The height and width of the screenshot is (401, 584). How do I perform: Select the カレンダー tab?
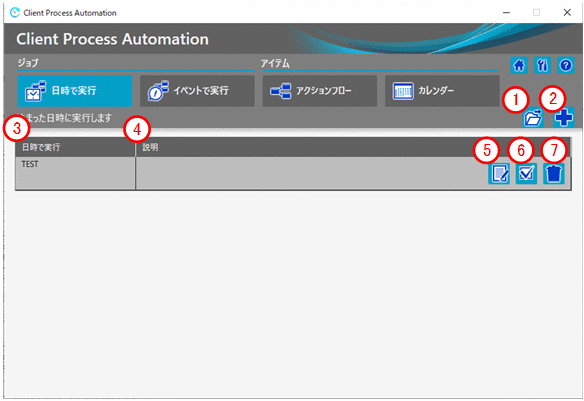(x=442, y=91)
